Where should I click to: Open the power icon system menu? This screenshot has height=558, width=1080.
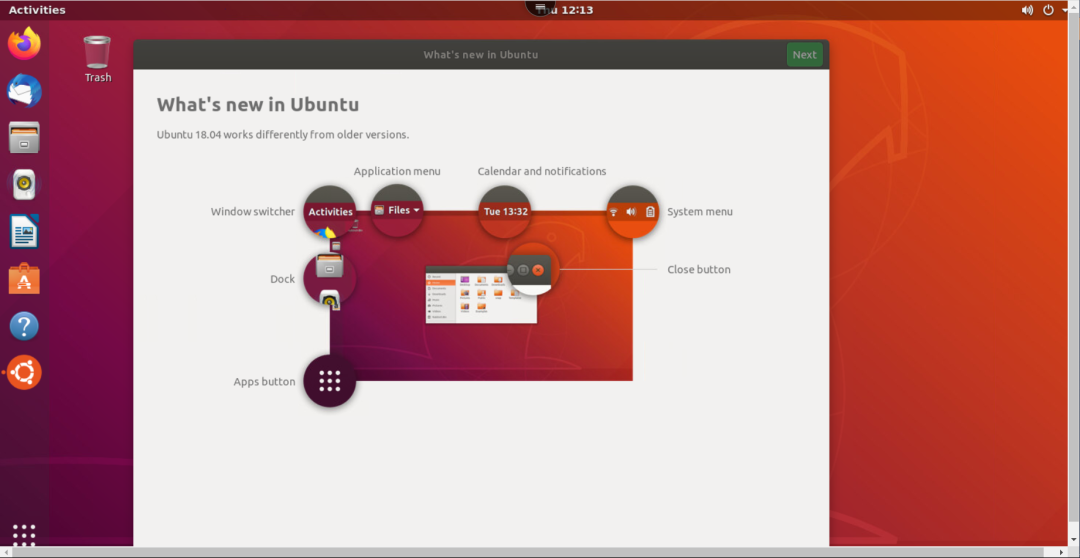(1048, 10)
